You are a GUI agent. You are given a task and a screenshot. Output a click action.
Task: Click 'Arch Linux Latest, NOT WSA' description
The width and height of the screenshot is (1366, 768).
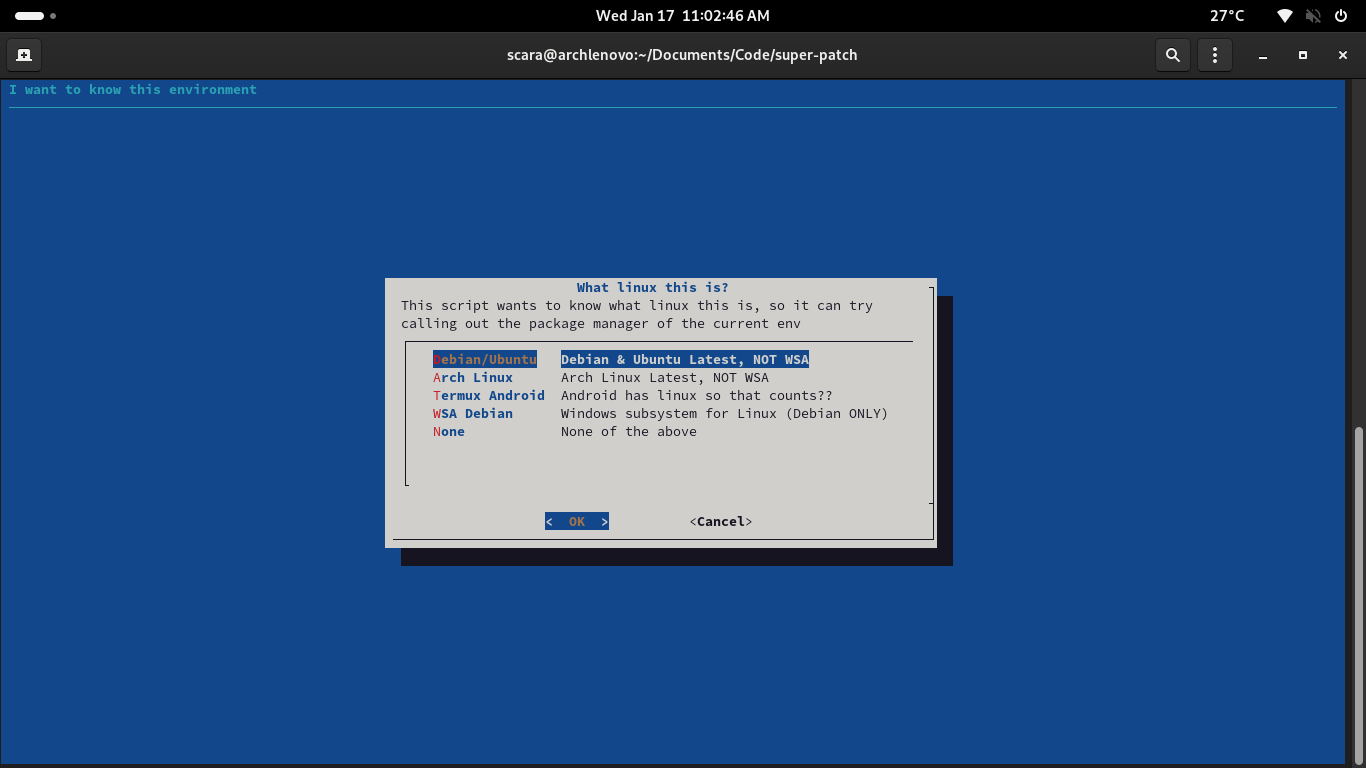point(665,377)
